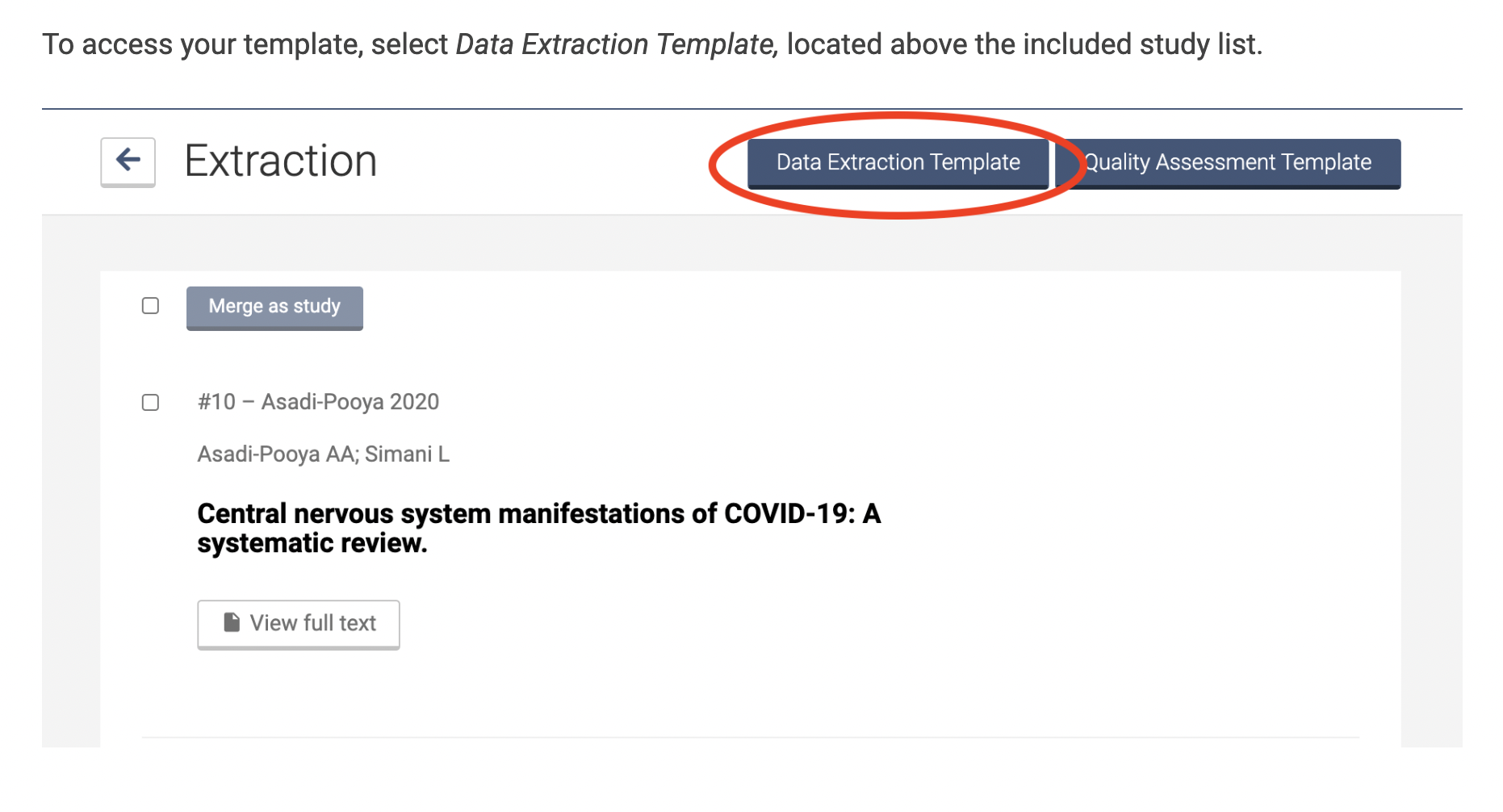Click 'systematic review.' in the study title

[x=312, y=544]
